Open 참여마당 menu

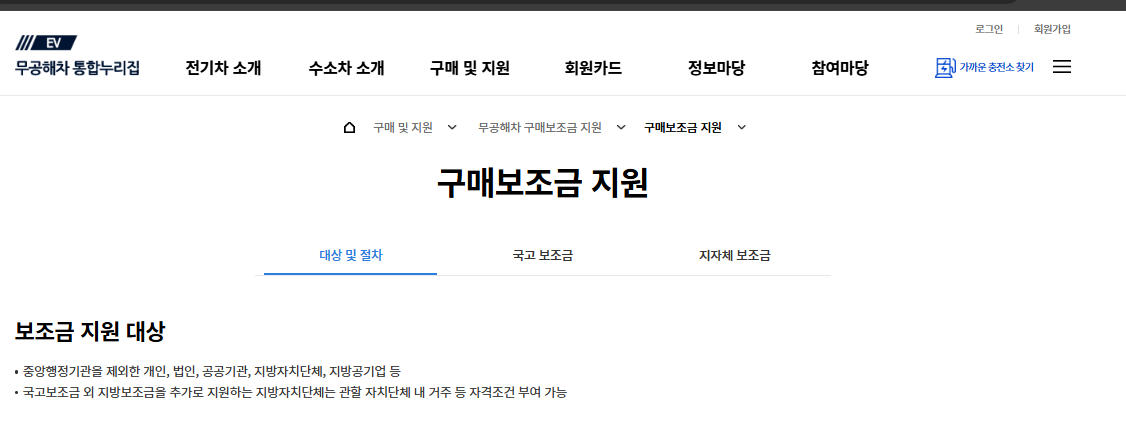click(839, 68)
